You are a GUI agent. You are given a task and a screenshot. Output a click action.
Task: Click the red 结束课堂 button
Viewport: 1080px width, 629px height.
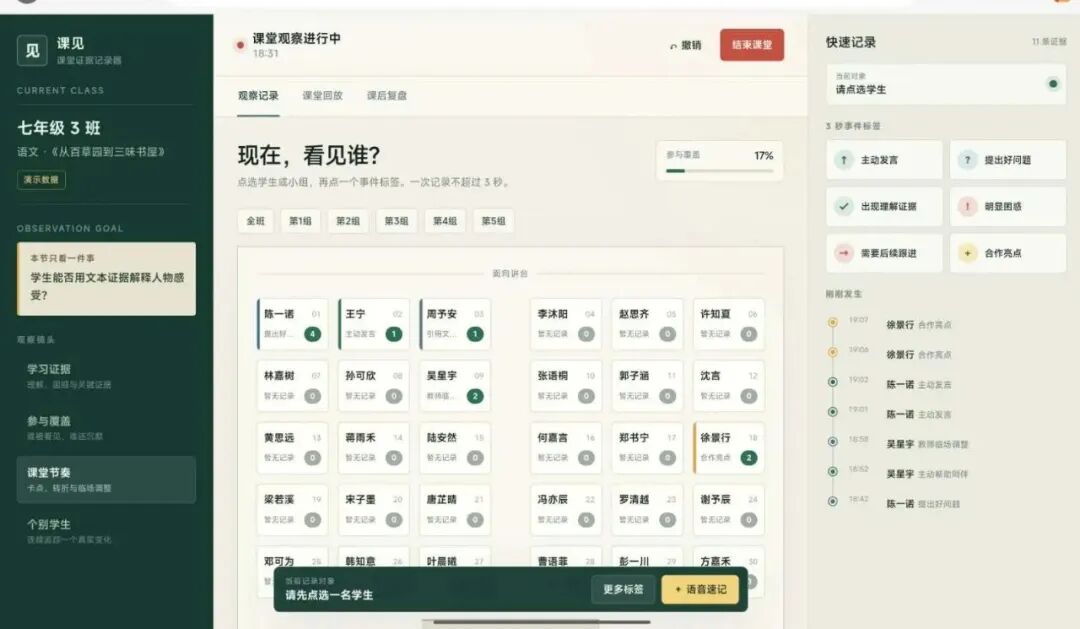click(x=751, y=45)
